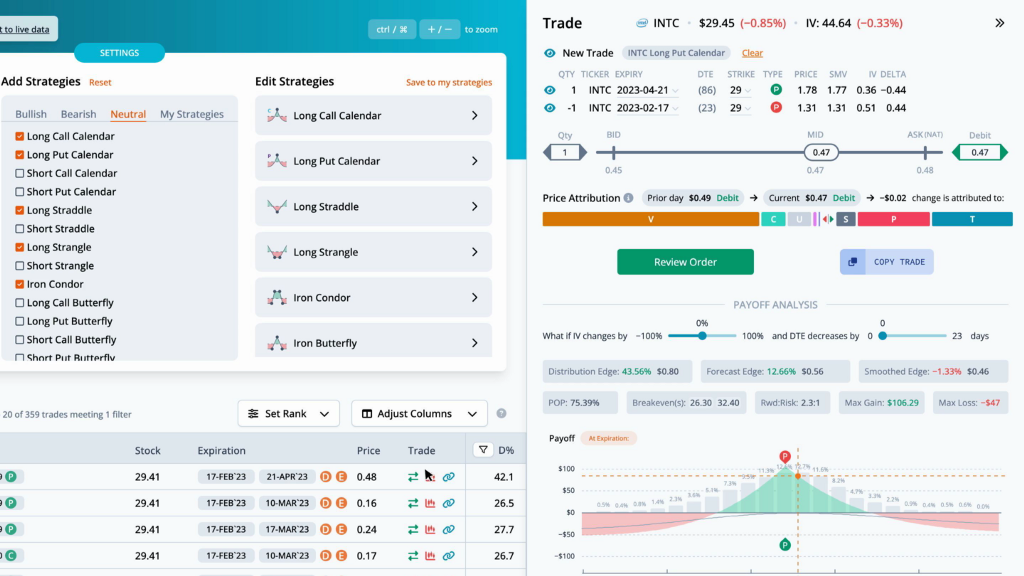Click the Save to my strategies link
The image size is (1024, 576).
(449, 82)
